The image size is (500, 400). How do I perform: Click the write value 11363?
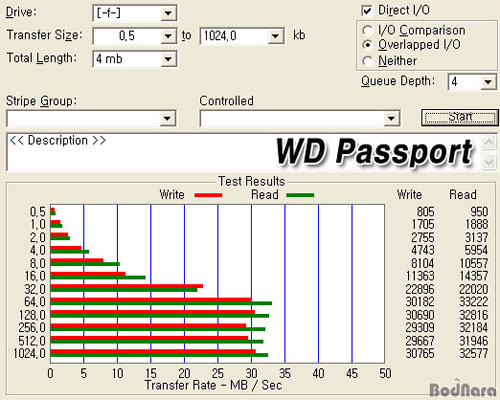420,276
